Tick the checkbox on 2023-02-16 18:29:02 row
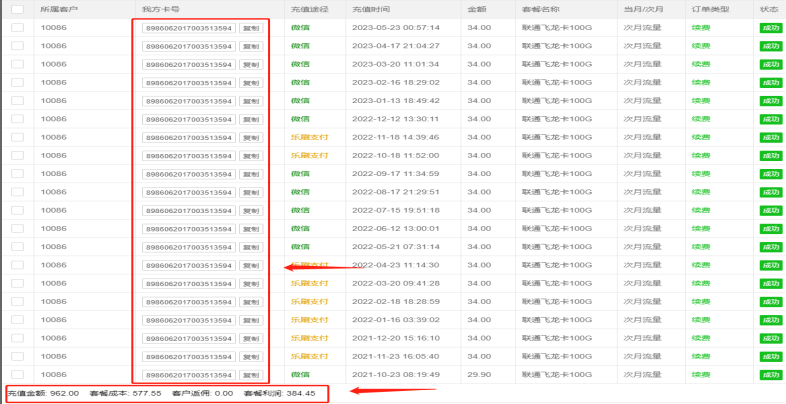 [x=18, y=82]
